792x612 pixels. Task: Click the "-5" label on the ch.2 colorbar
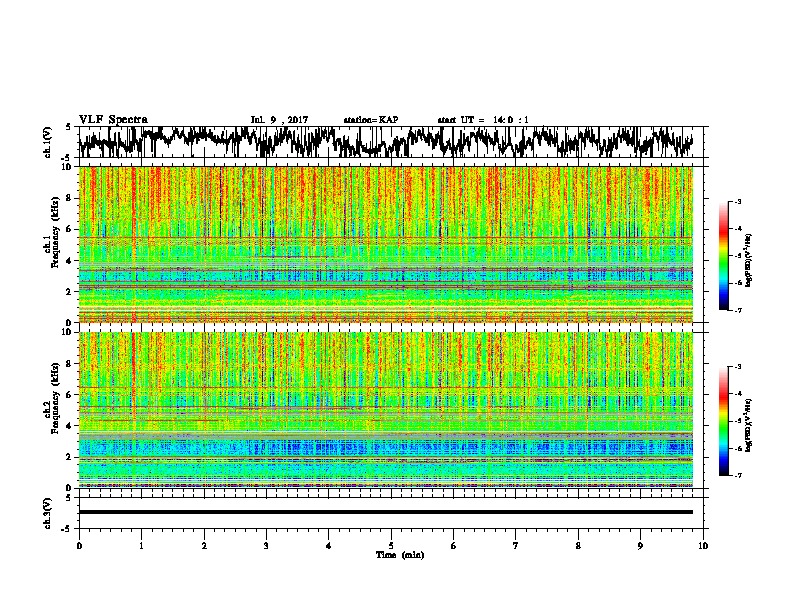tap(738, 421)
